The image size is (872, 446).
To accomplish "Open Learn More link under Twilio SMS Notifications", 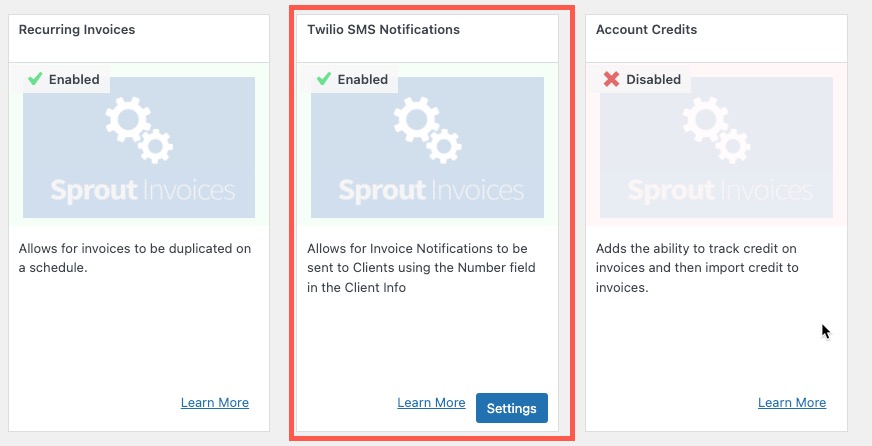I will tap(431, 403).
